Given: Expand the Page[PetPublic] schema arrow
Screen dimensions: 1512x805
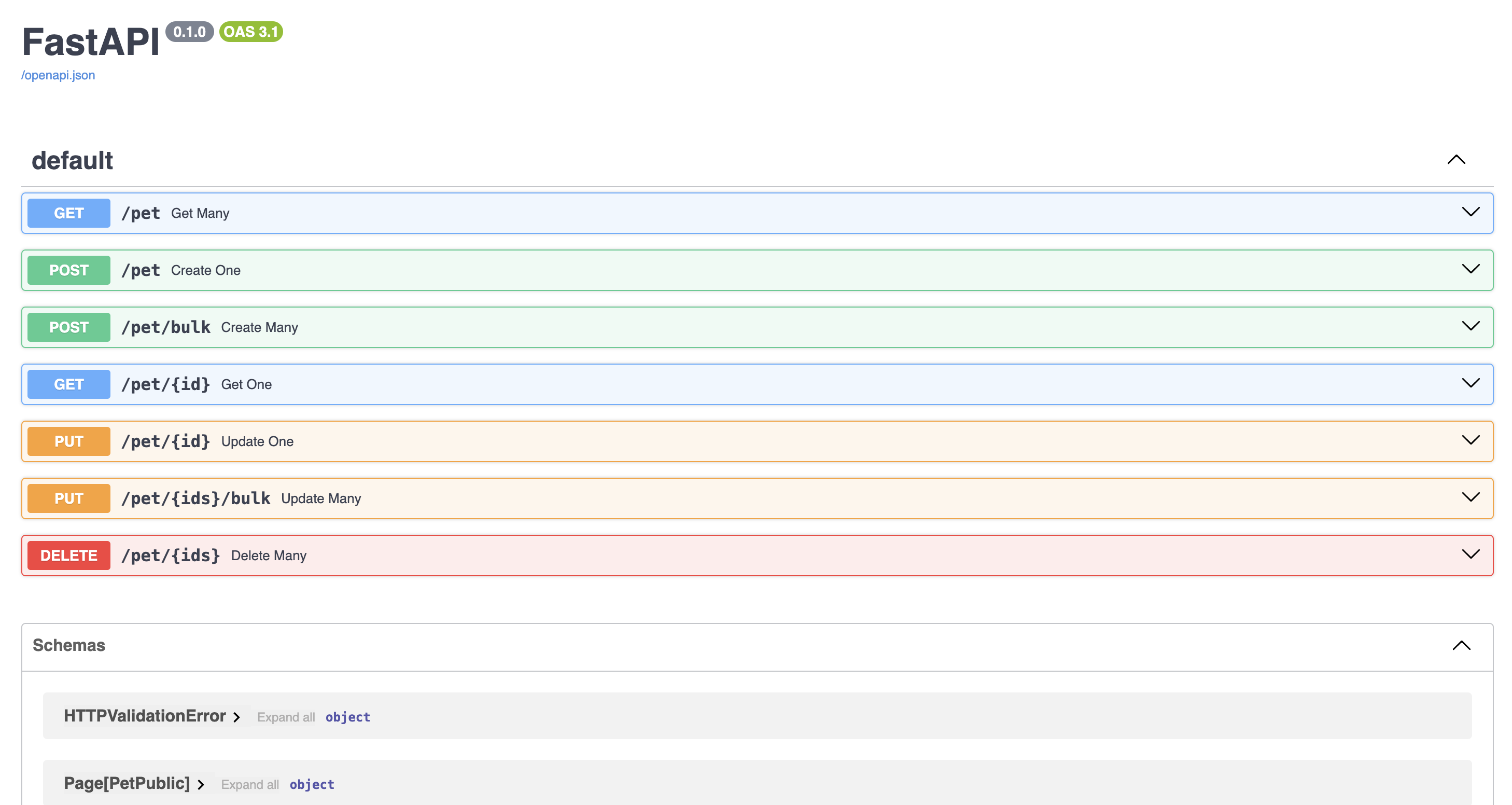Looking at the screenshot, I should 201,784.
